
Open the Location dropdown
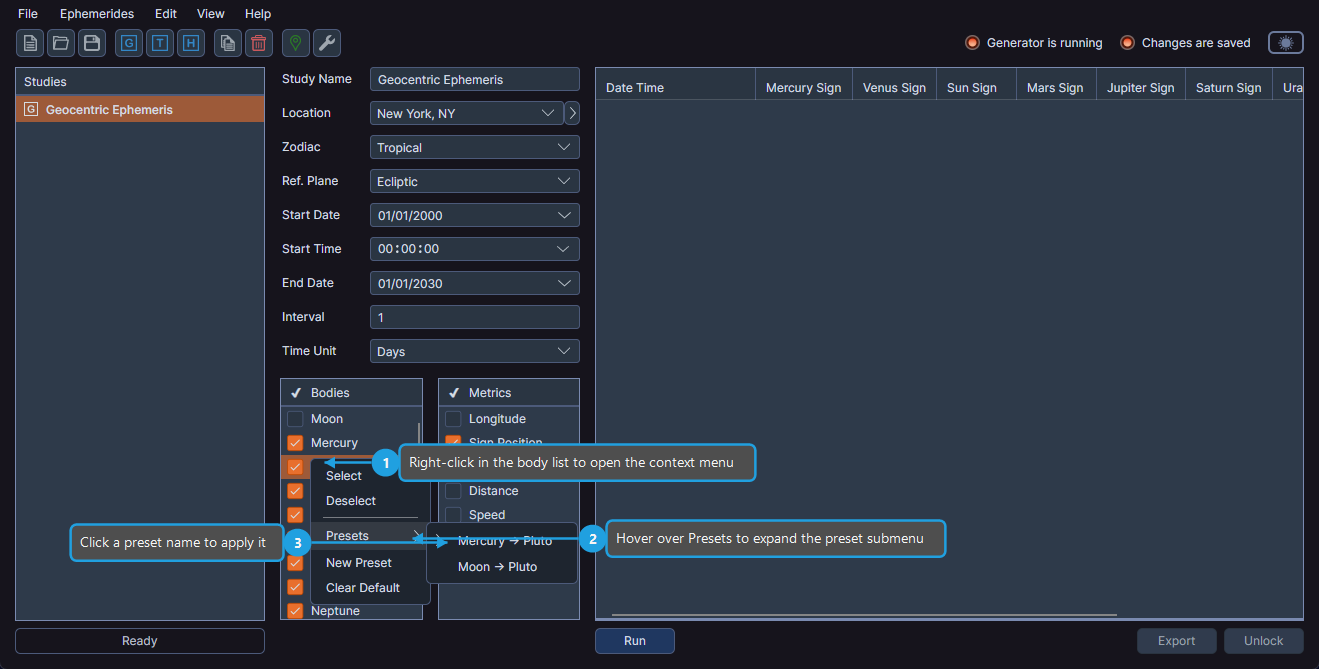point(465,113)
